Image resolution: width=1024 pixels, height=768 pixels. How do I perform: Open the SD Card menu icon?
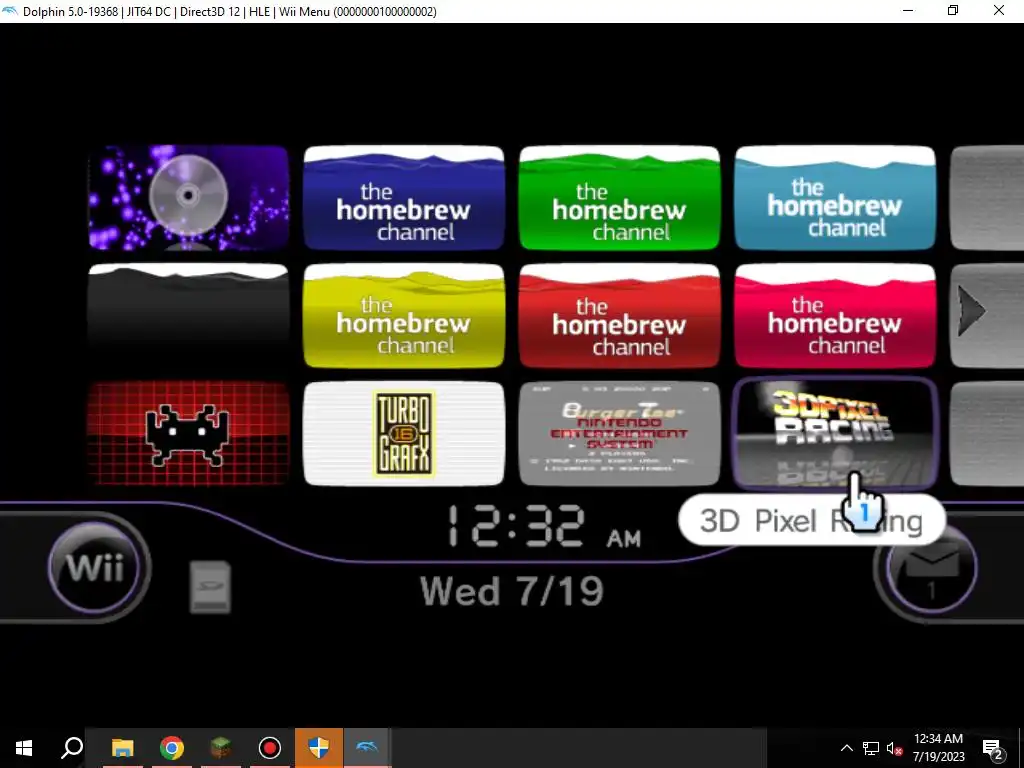click(210, 586)
